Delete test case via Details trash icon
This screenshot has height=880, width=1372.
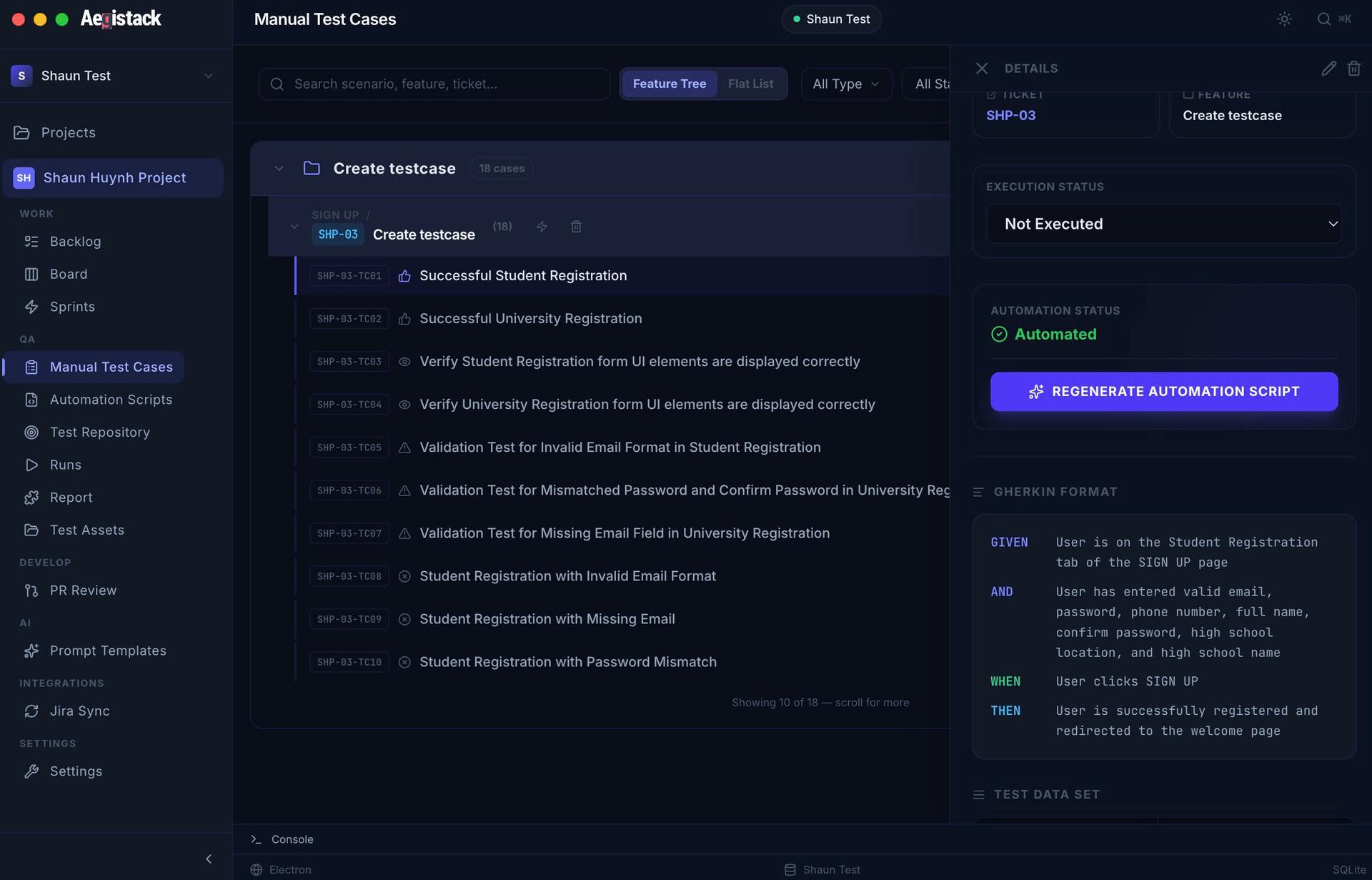(x=1353, y=69)
